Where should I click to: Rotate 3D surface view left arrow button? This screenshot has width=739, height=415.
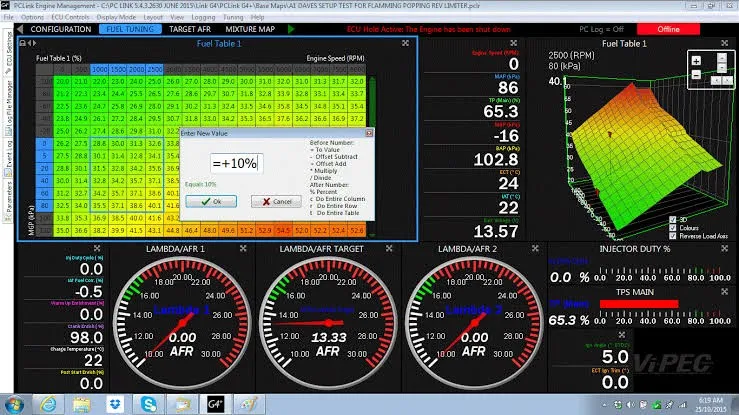coord(715,80)
